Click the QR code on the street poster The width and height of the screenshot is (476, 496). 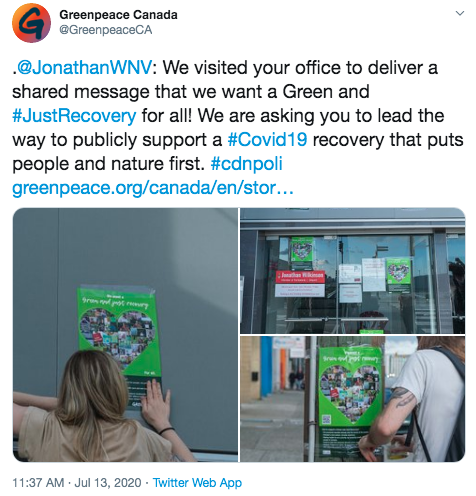coord(326,420)
